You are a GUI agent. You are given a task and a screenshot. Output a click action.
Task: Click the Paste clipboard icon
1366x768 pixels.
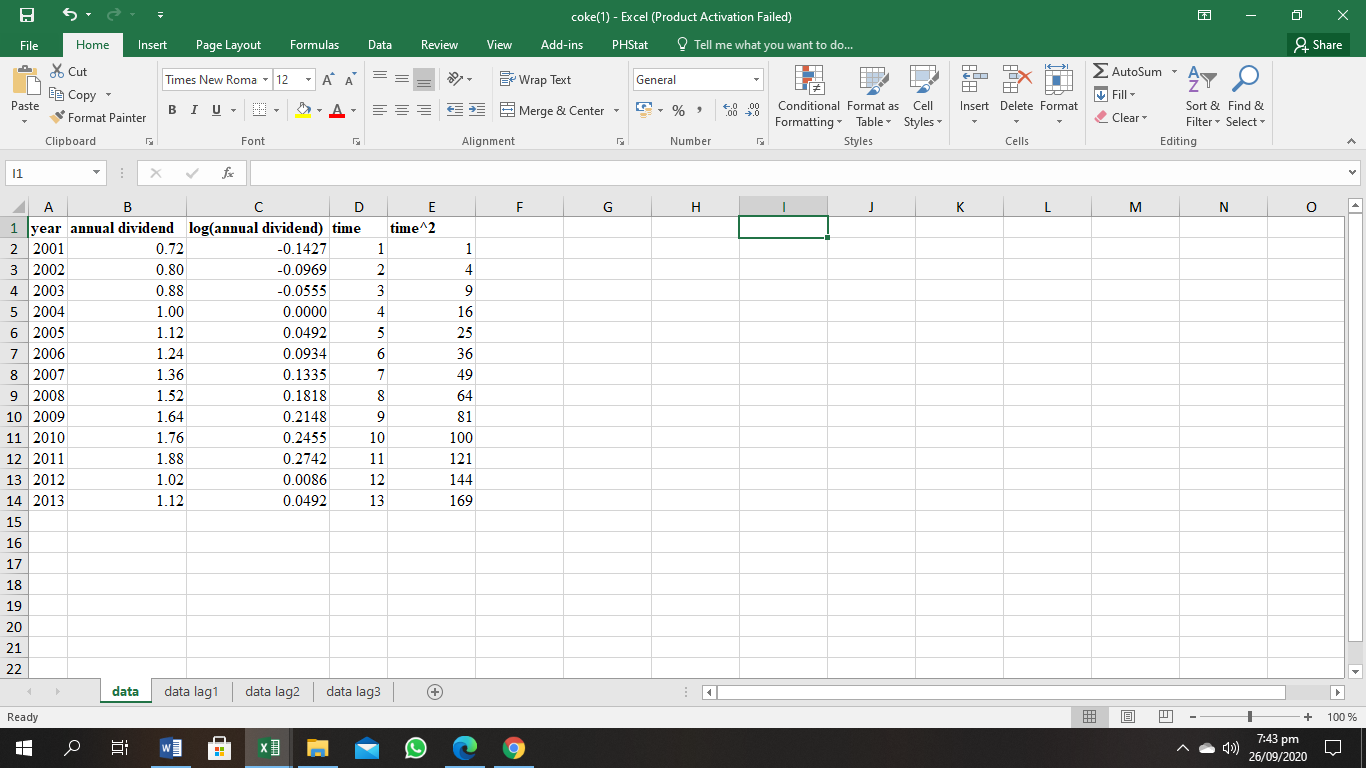pyautogui.click(x=25, y=82)
